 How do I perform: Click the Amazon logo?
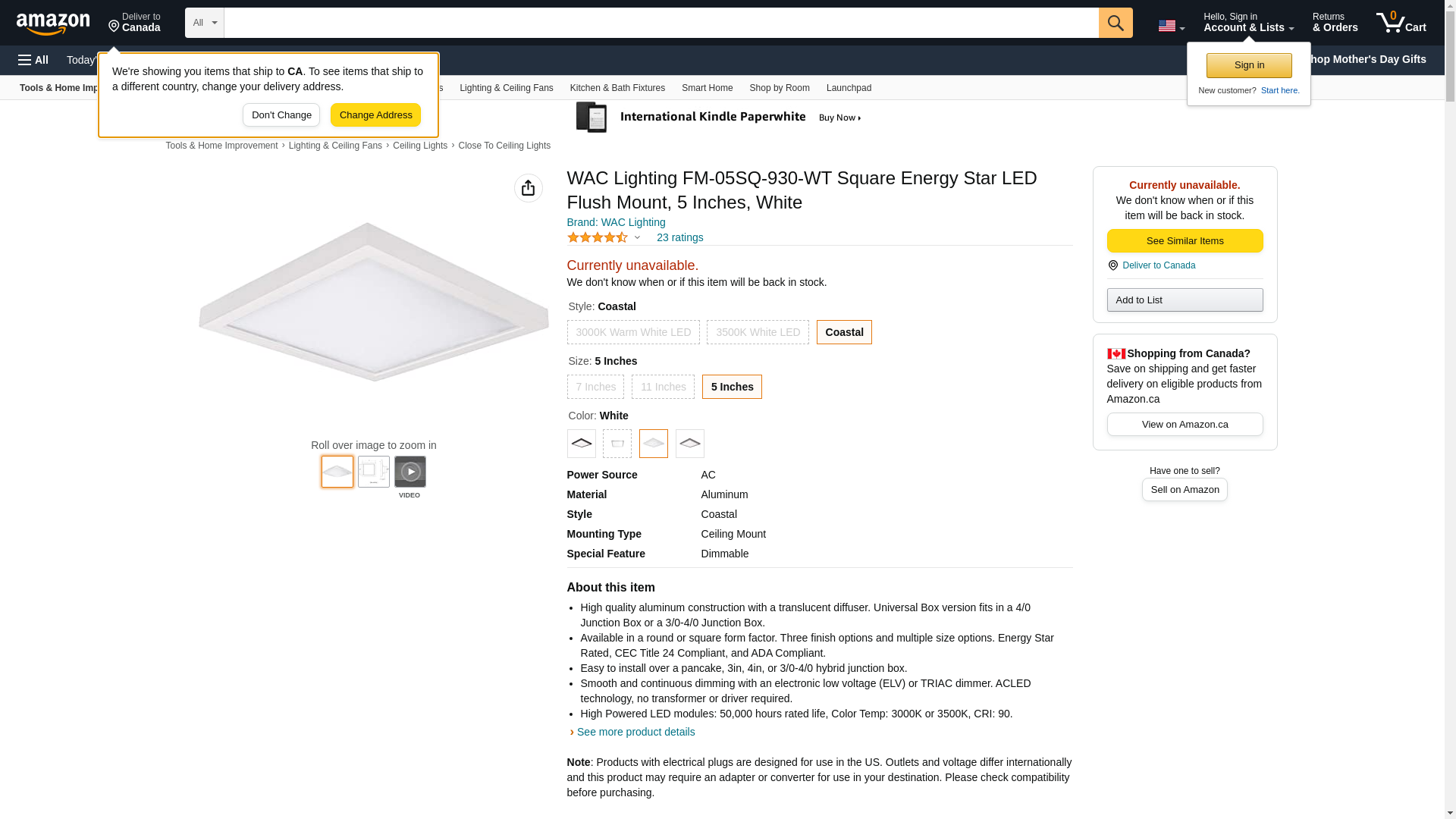[x=53, y=24]
